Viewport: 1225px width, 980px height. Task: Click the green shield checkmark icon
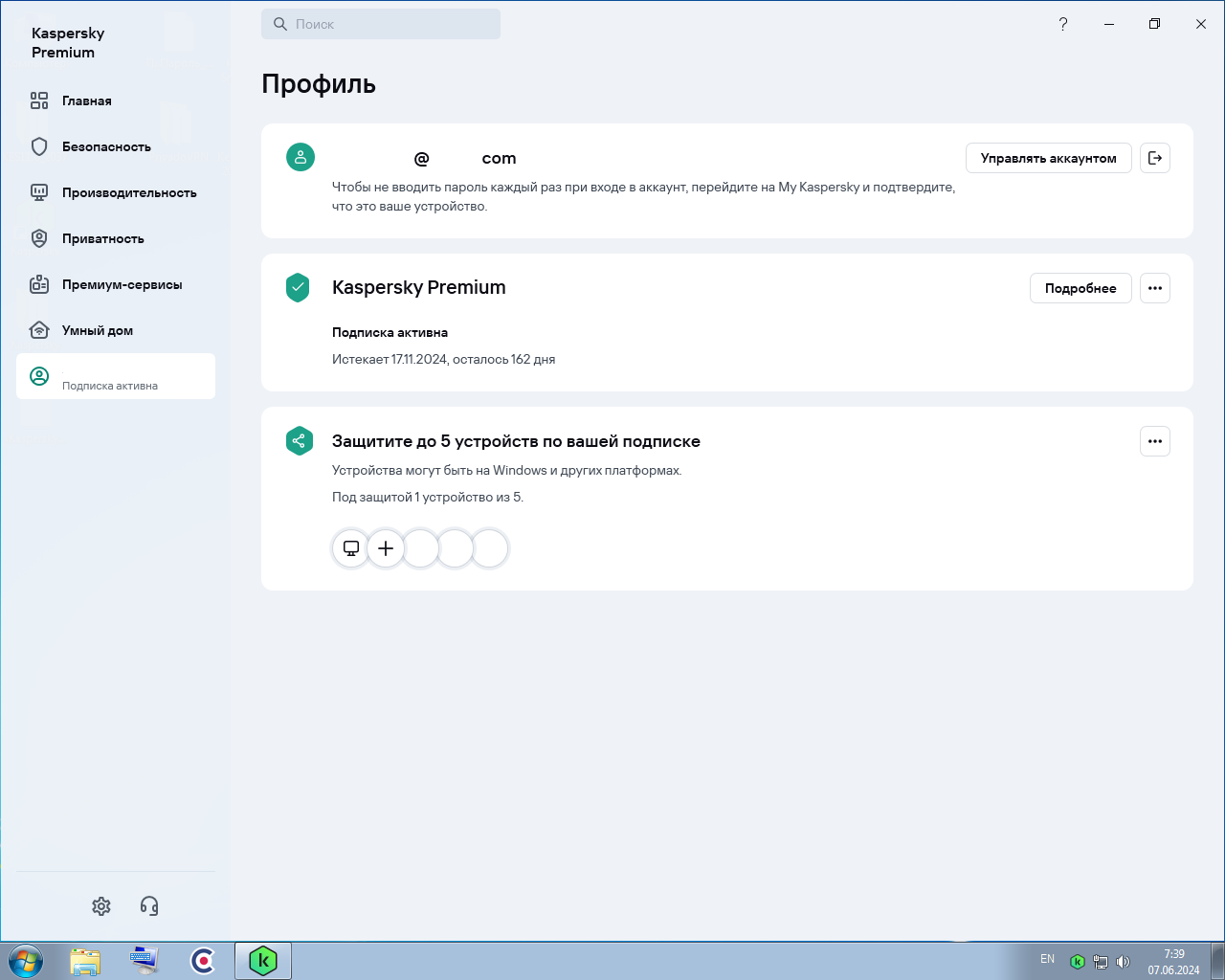pyautogui.click(x=298, y=287)
